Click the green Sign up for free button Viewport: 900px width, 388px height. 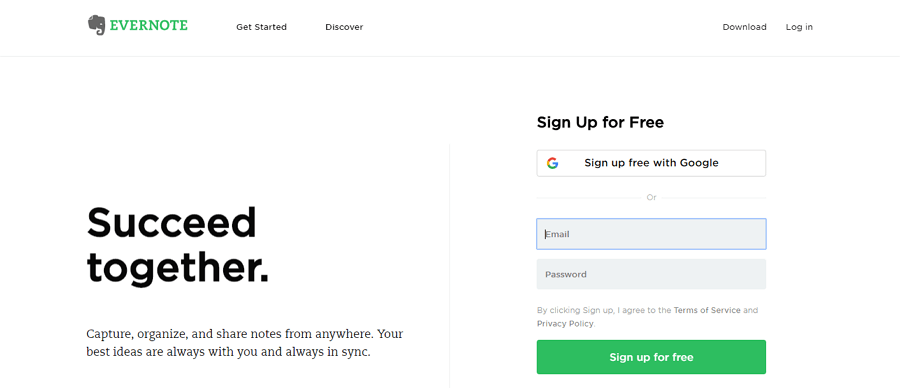click(x=651, y=357)
